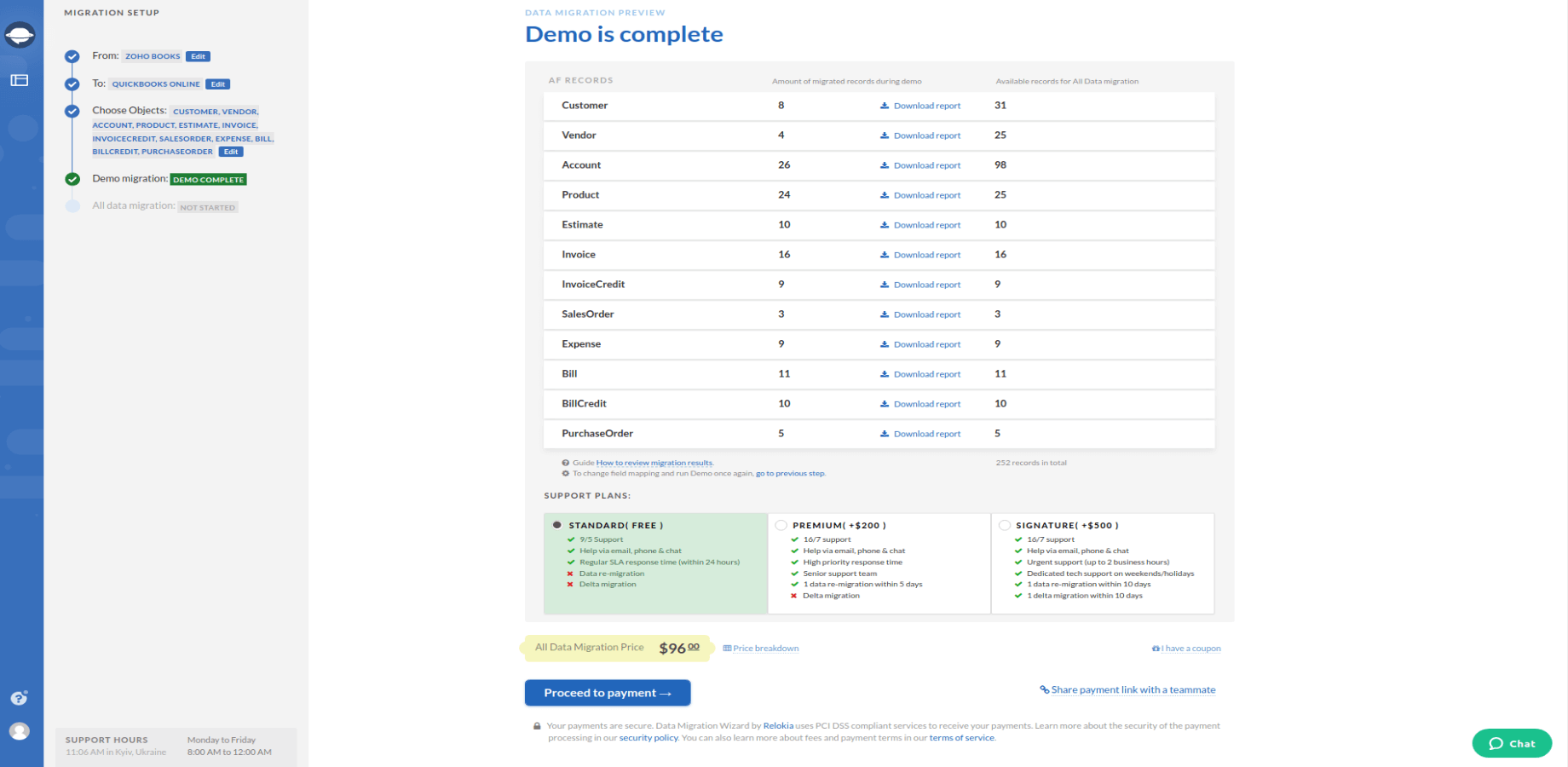This screenshot has height=767, width=1568.
Task: Click the download icon in Customer row
Action: 885,106
